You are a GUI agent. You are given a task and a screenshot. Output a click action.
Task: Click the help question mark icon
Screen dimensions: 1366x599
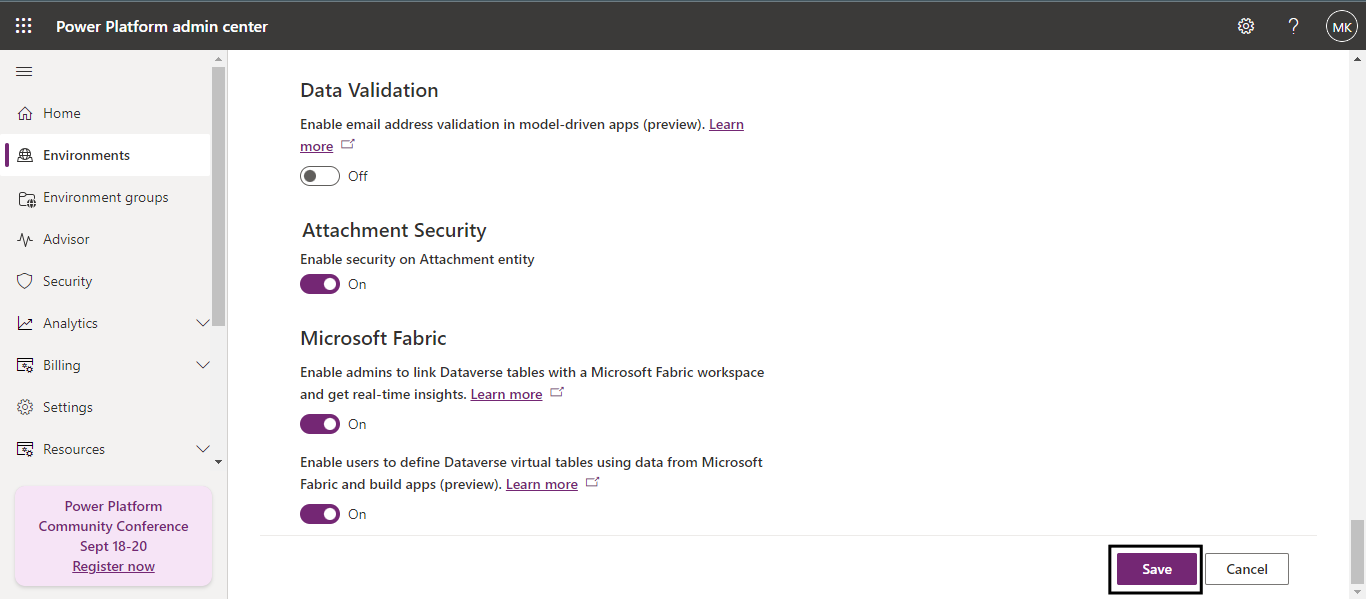pyautogui.click(x=1293, y=26)
